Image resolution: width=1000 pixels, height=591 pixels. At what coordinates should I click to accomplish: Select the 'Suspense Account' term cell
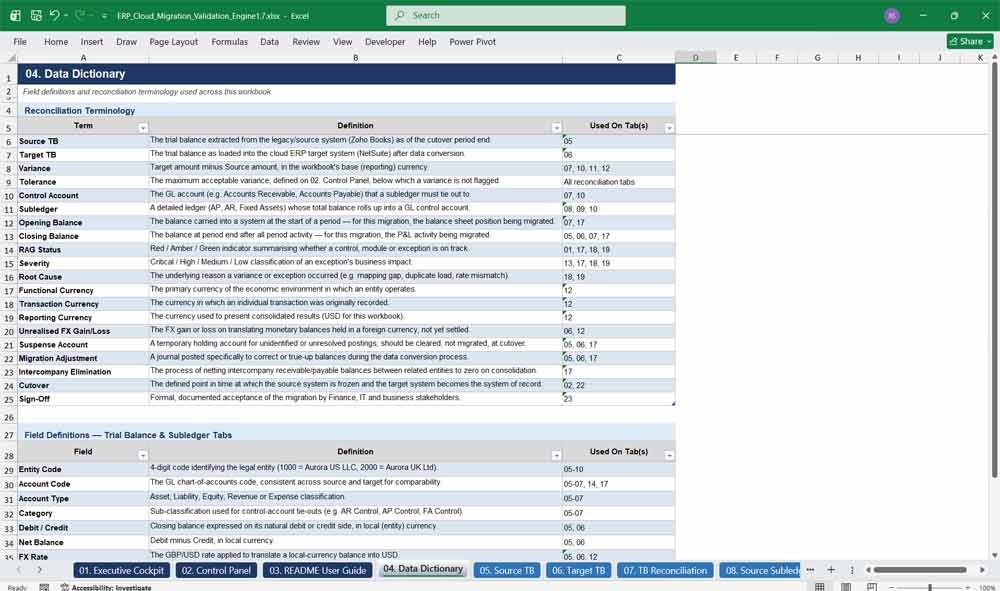[x=83, y=345]
